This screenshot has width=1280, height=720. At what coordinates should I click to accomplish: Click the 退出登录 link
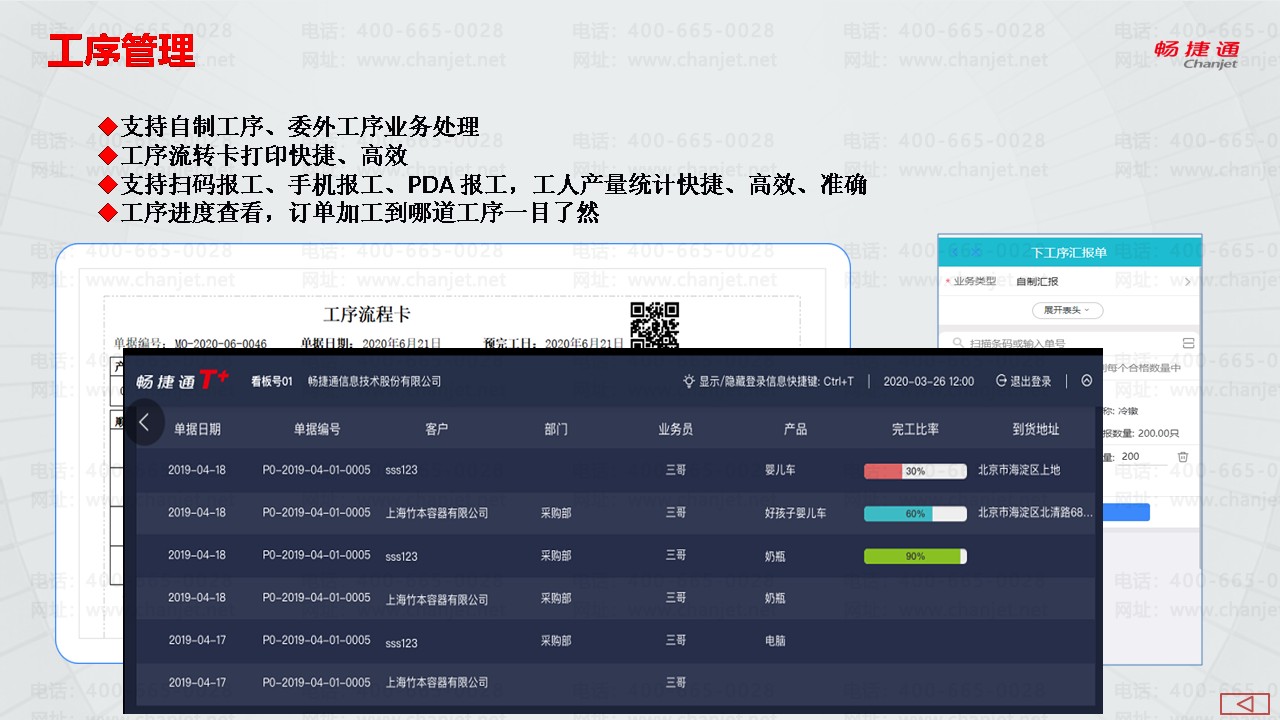1031,381
